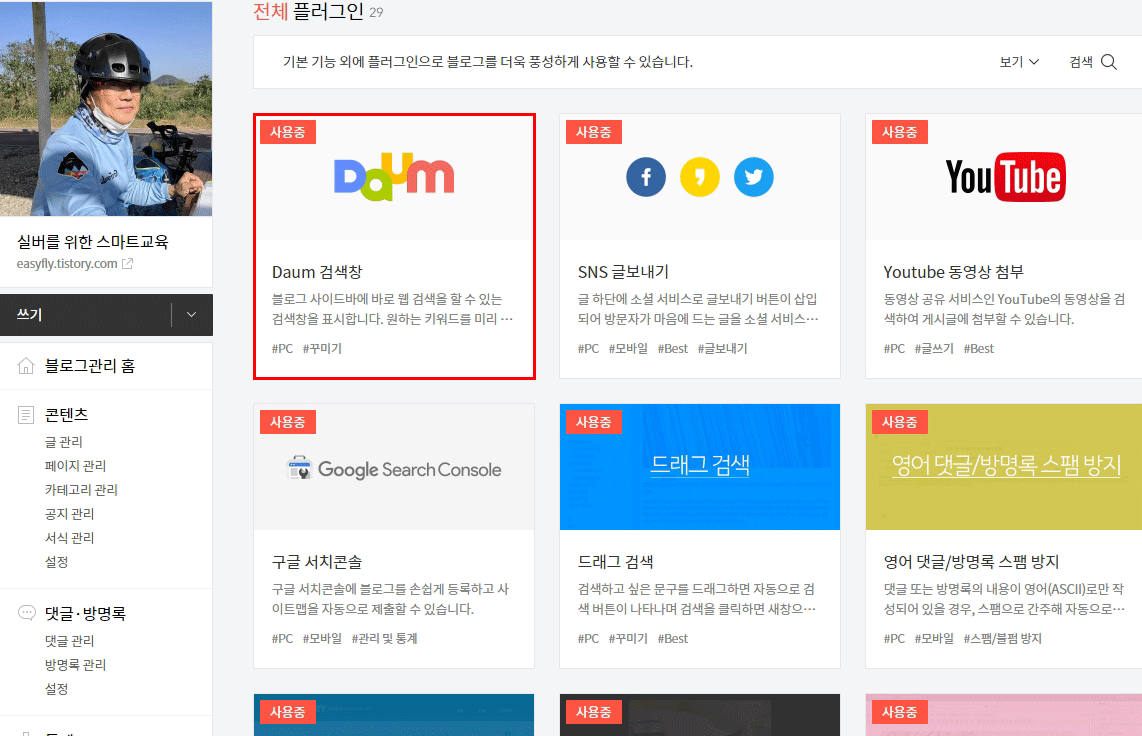Open 댓글 관리 menu item

pyautogui.click(x=70, y=641)
